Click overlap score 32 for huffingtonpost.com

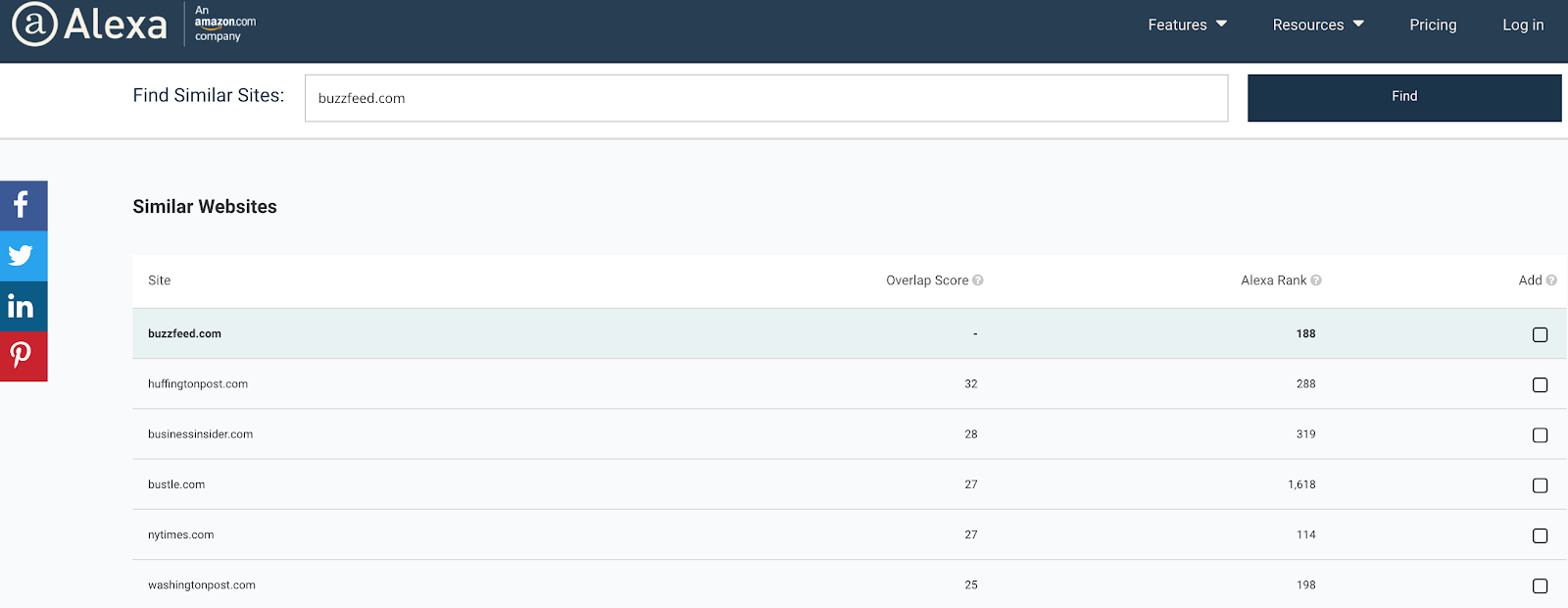point(970,384)
